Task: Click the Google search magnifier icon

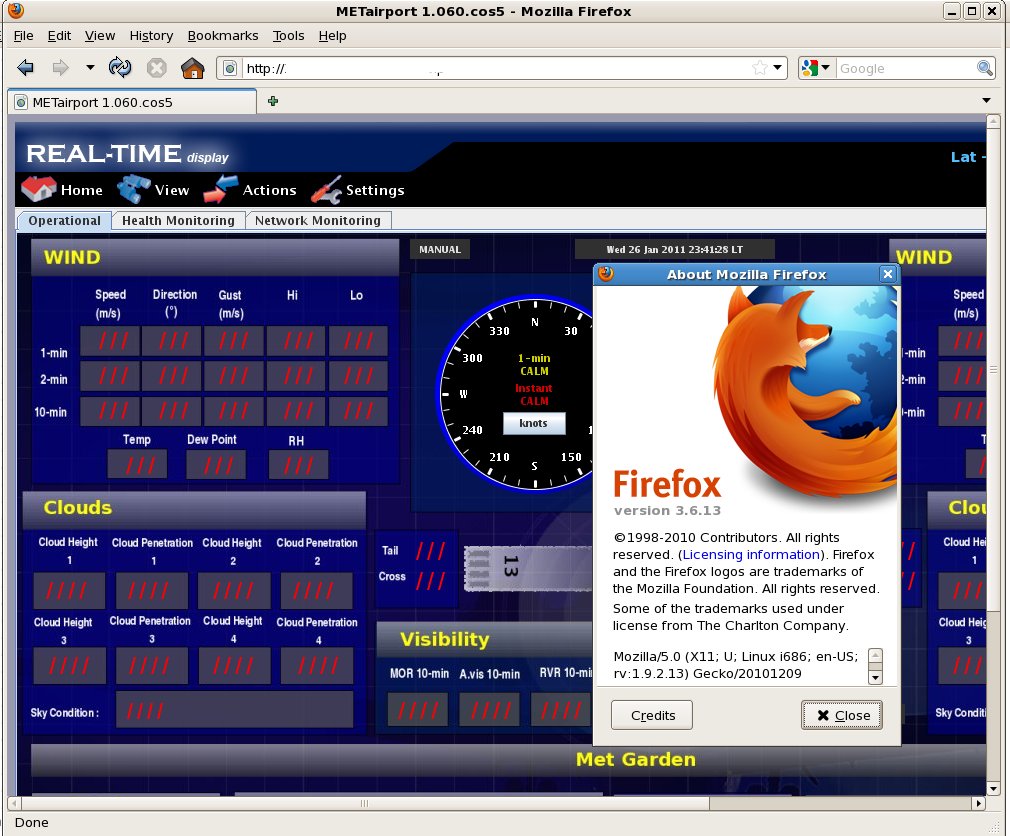Action: 985,68
